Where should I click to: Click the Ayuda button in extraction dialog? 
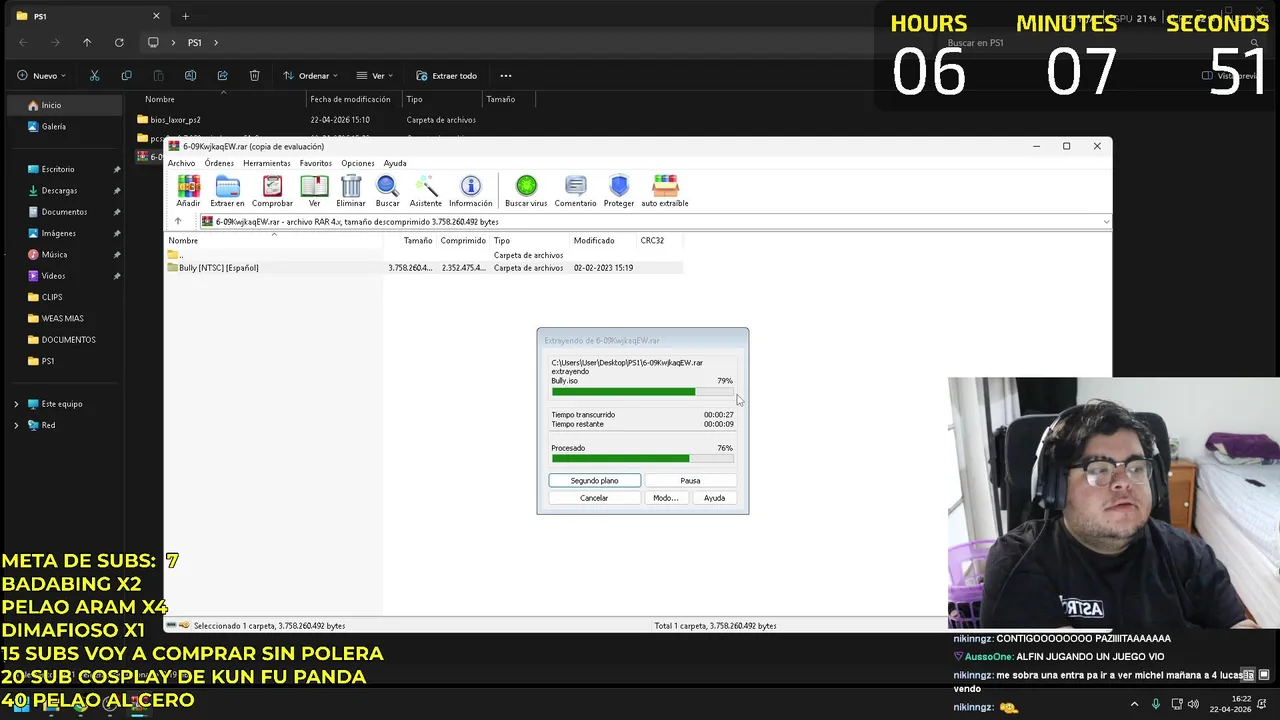[x=714, y=498]
